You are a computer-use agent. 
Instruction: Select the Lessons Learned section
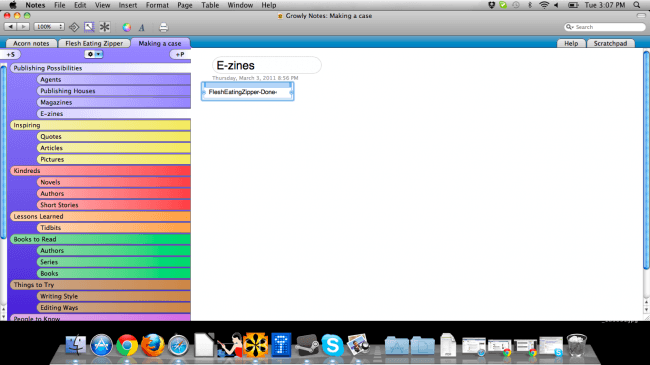click(100, 216)
